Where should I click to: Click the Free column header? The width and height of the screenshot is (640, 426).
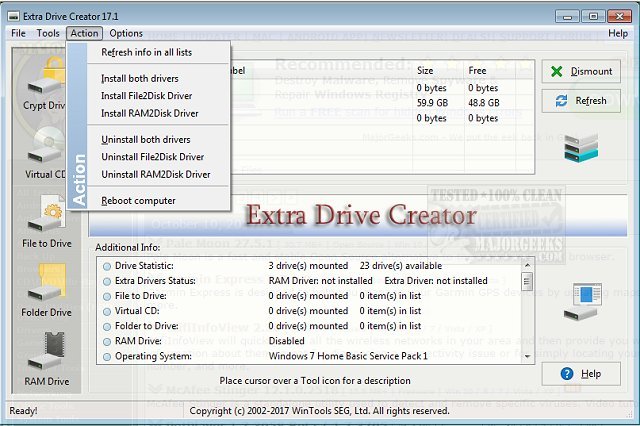tap(477, 71)
